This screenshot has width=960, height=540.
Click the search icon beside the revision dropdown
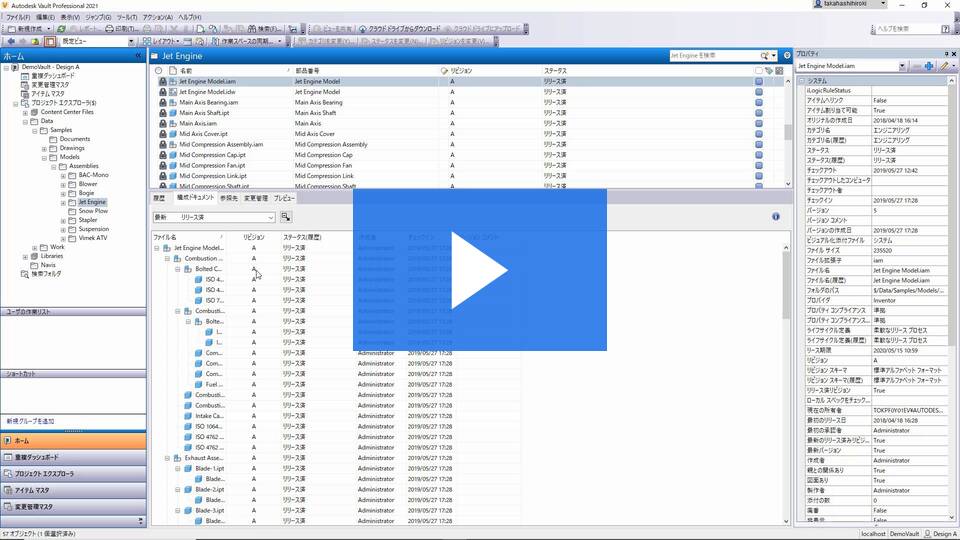(285, 216)
